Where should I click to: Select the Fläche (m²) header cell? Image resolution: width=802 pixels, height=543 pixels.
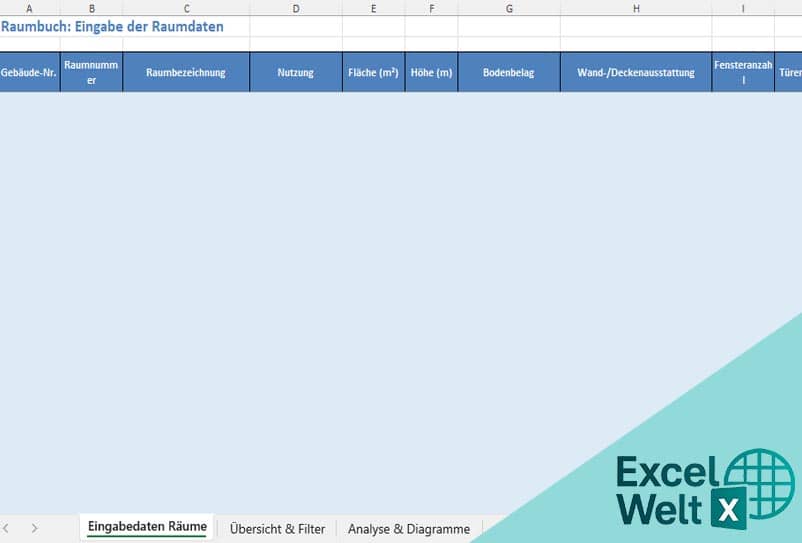click(x=373, y=73)
